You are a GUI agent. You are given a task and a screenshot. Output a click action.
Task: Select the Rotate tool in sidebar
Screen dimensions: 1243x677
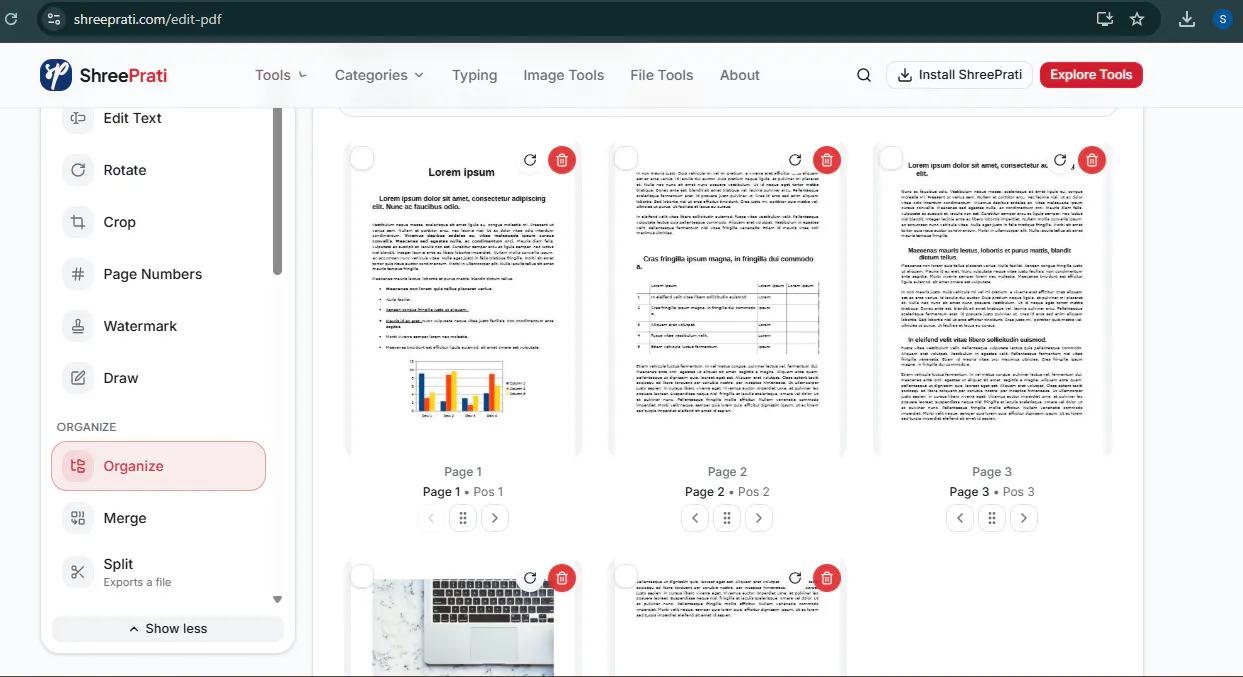(158, 170)
